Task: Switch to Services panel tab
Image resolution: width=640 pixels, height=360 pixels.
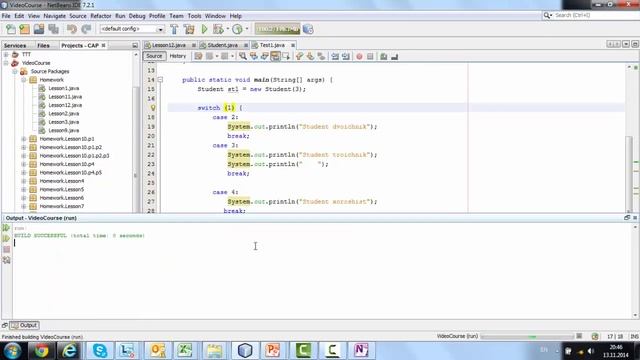Action: click(x=15, y=45)
